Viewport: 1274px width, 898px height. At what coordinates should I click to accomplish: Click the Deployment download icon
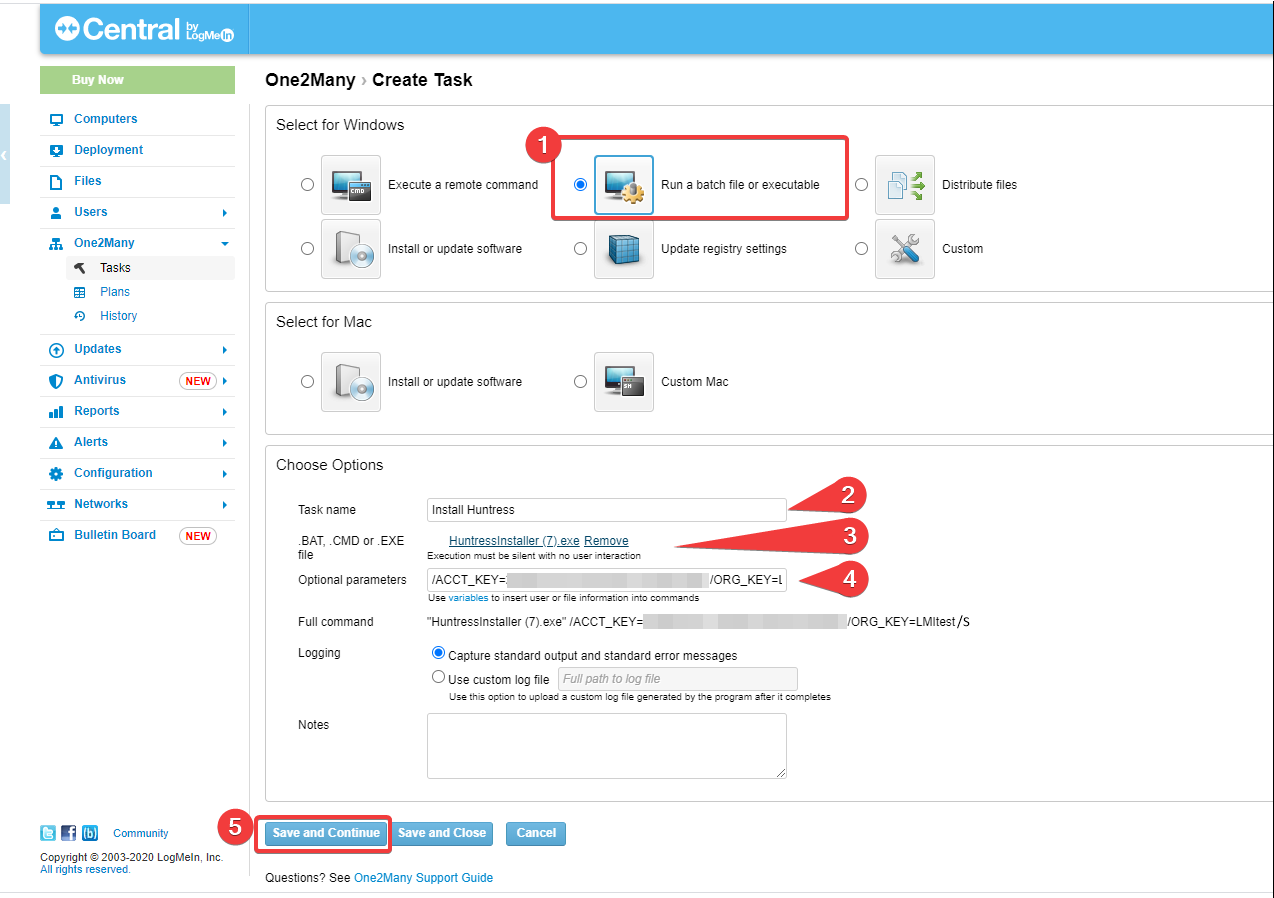[56, 150]
